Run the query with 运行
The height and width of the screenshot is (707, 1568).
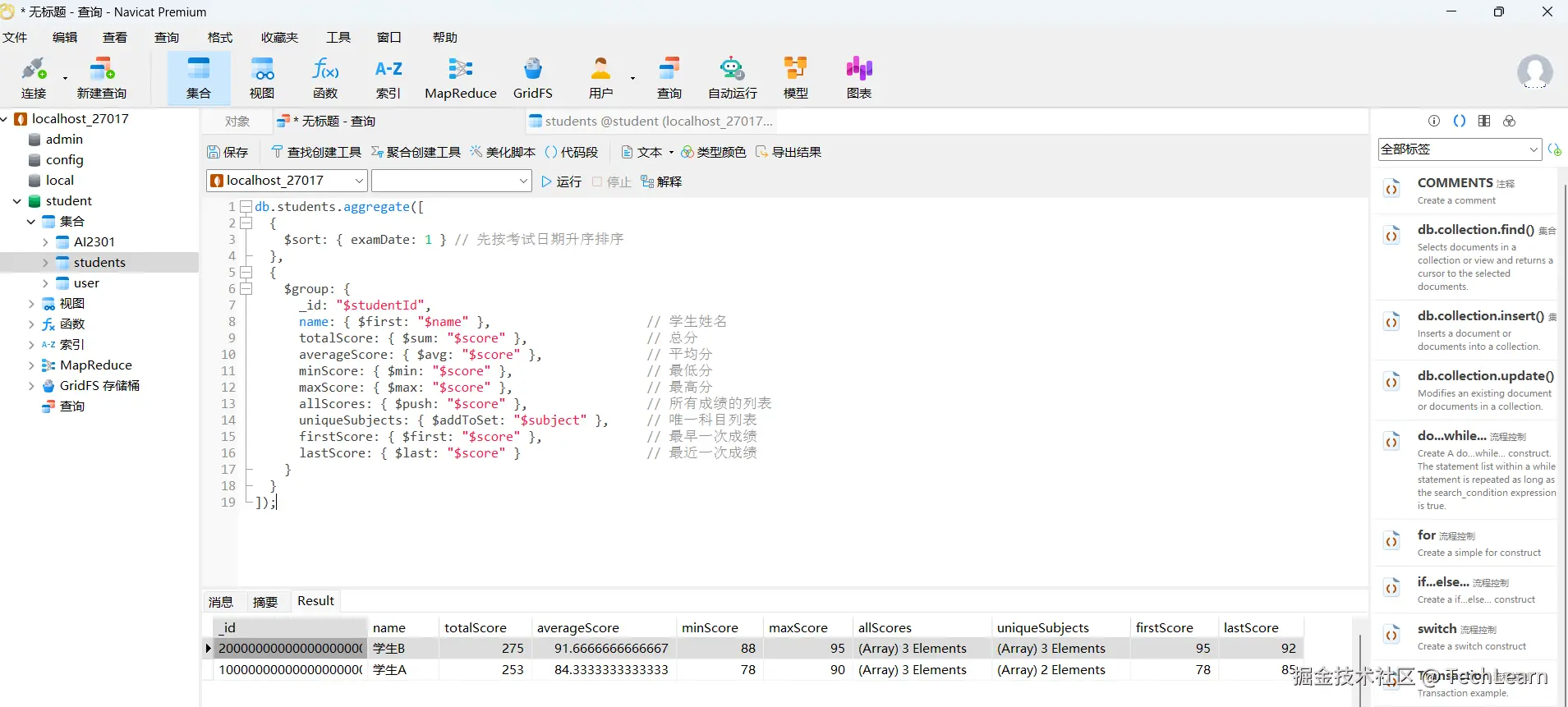(x=562, y=181)
